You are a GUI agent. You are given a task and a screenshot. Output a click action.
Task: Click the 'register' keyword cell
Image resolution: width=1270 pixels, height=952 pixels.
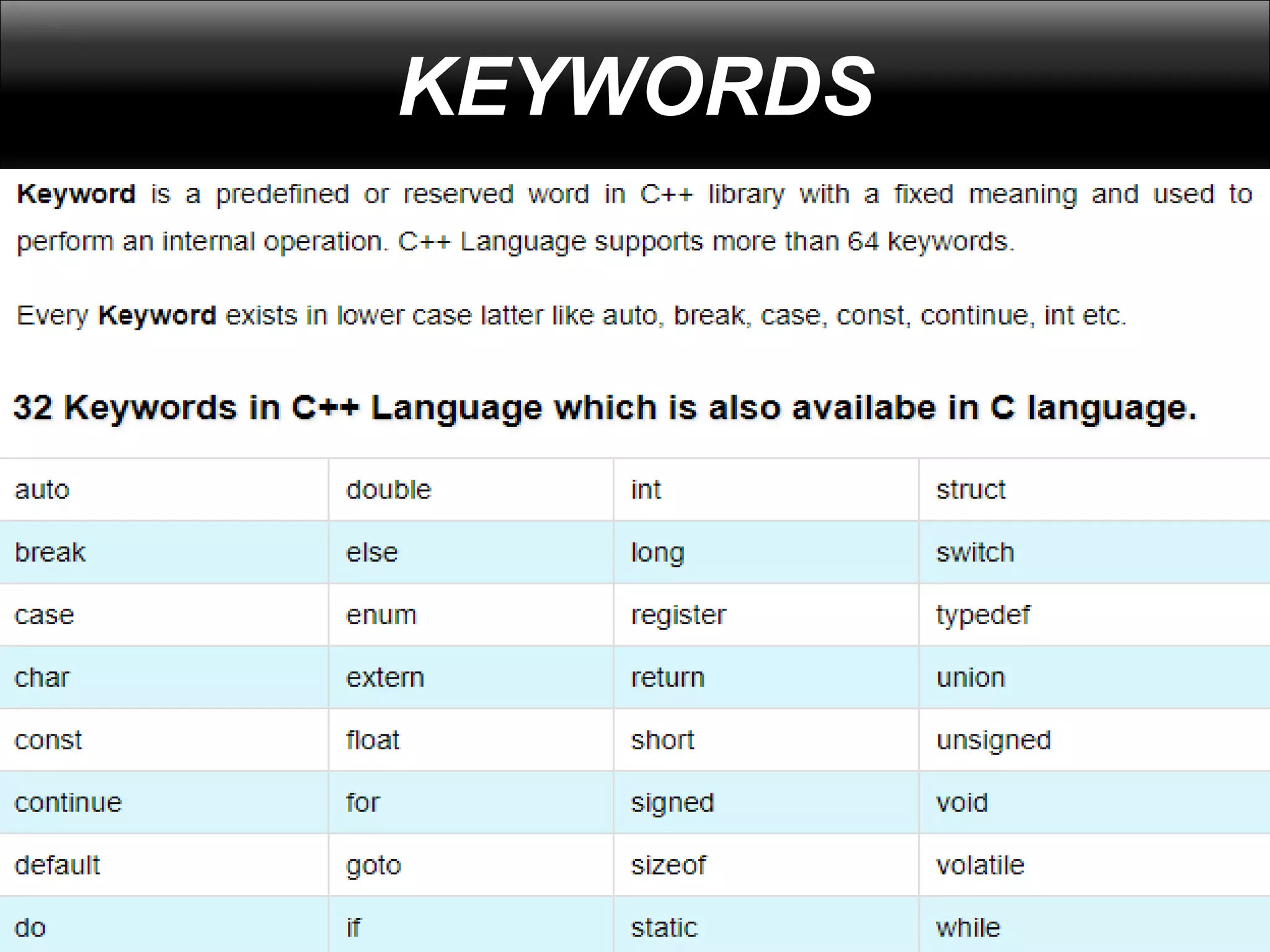[678, 615]
